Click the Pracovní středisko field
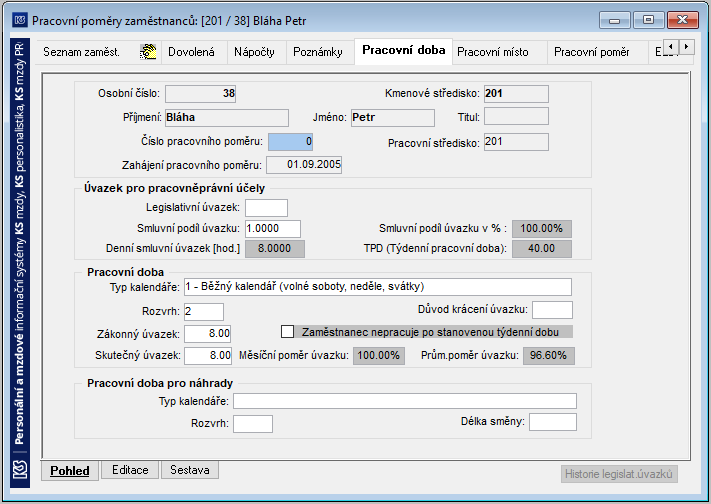 [x=516, y=142]
